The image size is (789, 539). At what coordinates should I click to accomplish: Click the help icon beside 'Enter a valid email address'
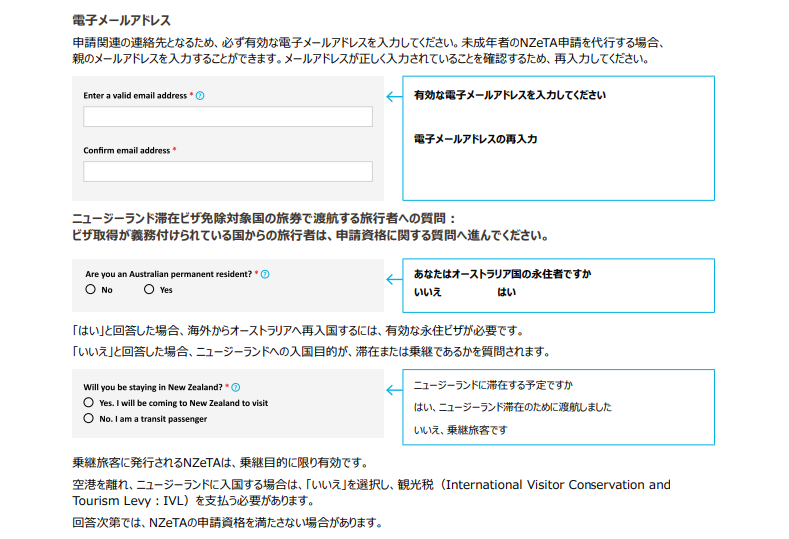pyautogui.click(x=200, y=96)
